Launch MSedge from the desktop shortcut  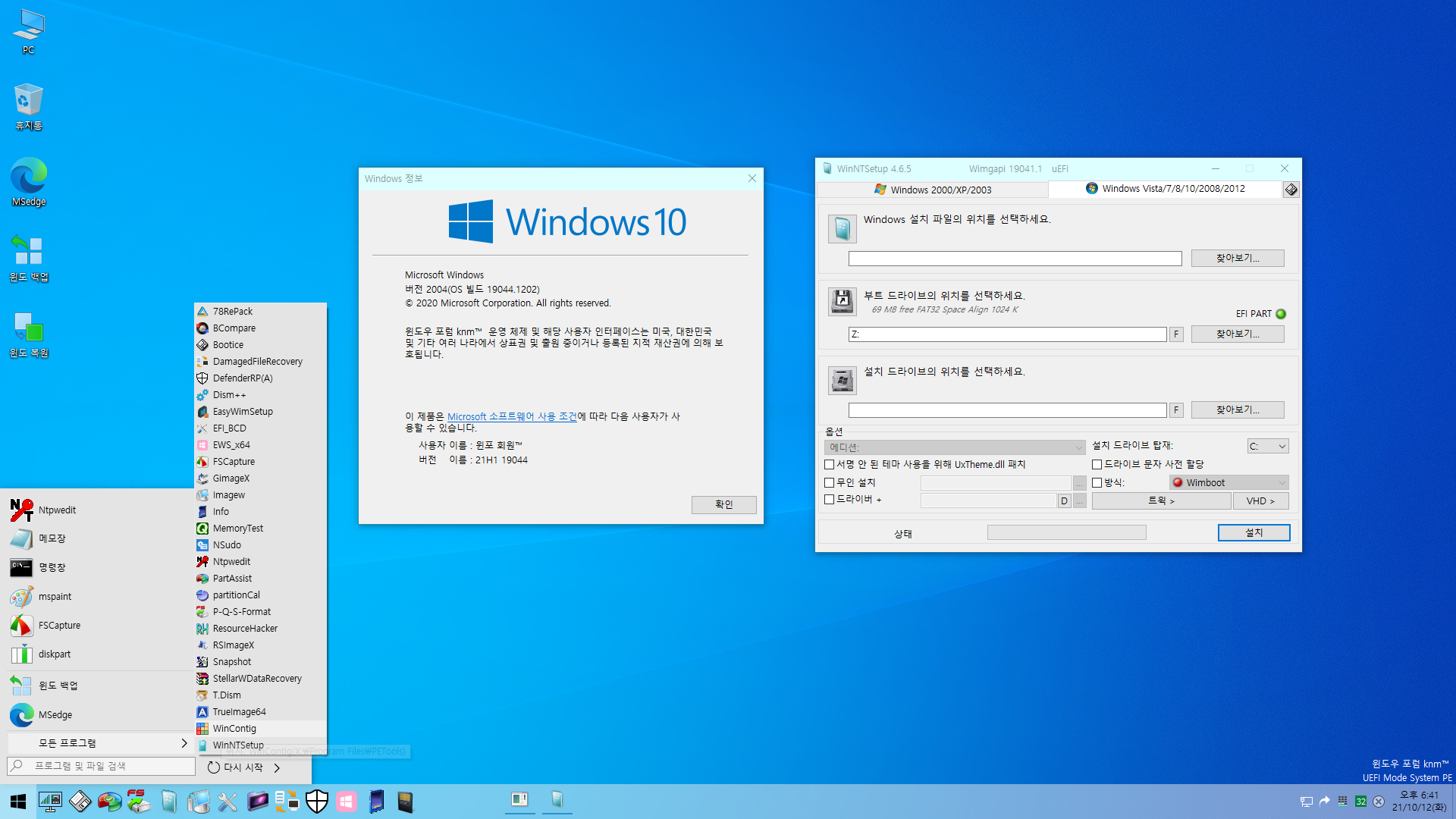28,182
